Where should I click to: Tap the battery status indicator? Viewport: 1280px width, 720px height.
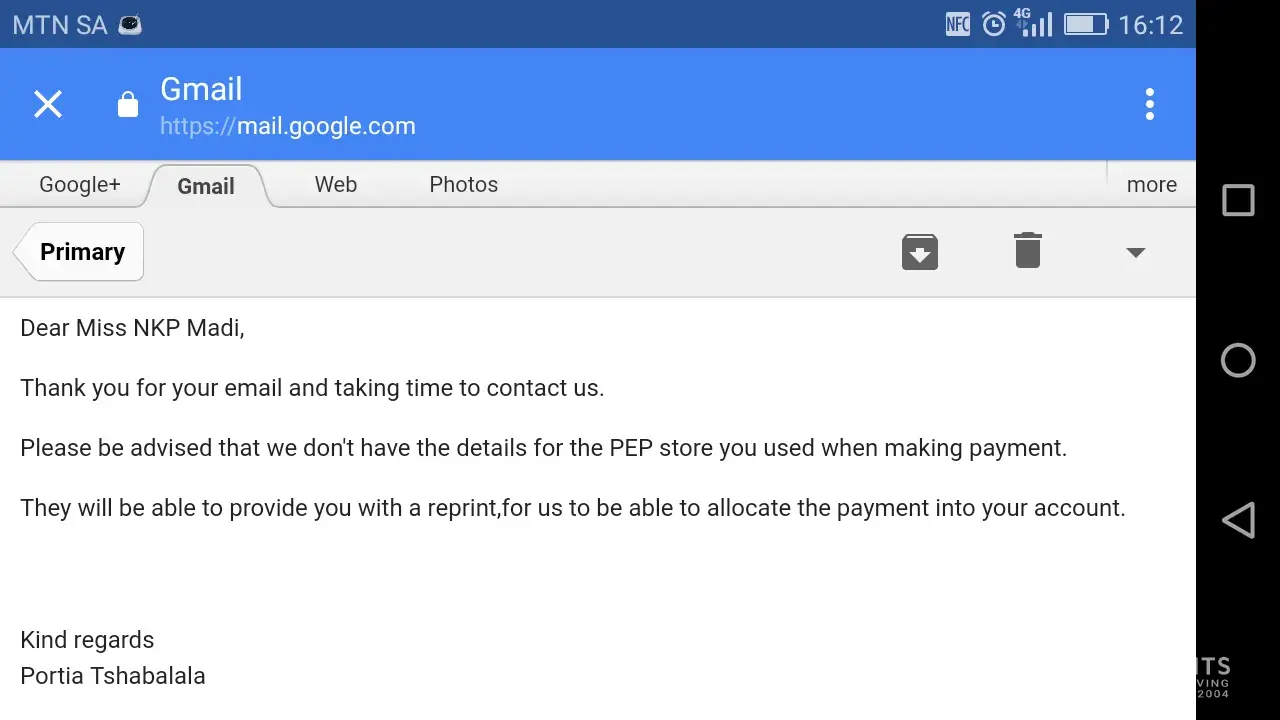pos(1085,24)
